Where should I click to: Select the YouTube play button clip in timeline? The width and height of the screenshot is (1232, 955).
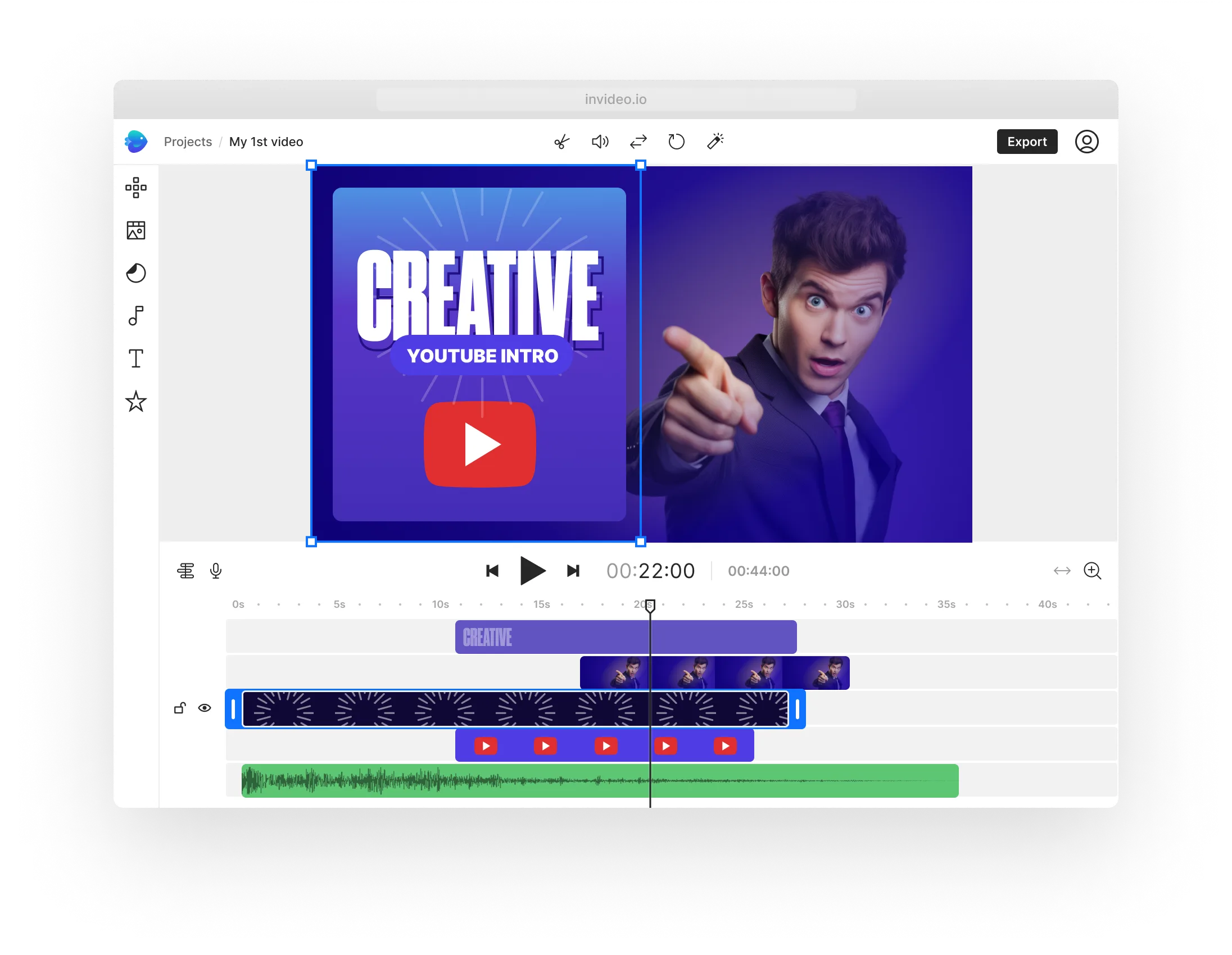(604, 746)
